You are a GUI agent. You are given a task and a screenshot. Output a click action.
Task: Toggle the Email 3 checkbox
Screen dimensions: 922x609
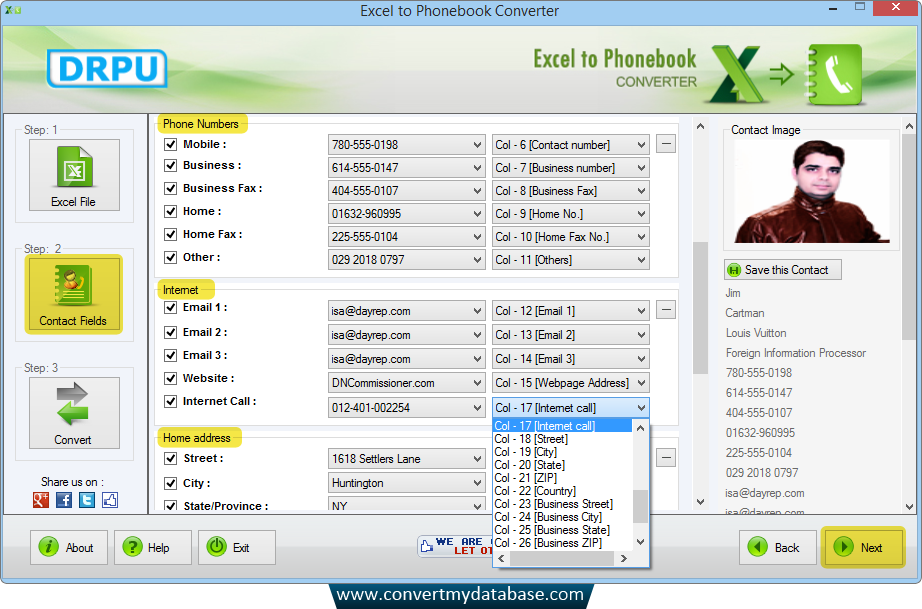(x=171, y=355)
